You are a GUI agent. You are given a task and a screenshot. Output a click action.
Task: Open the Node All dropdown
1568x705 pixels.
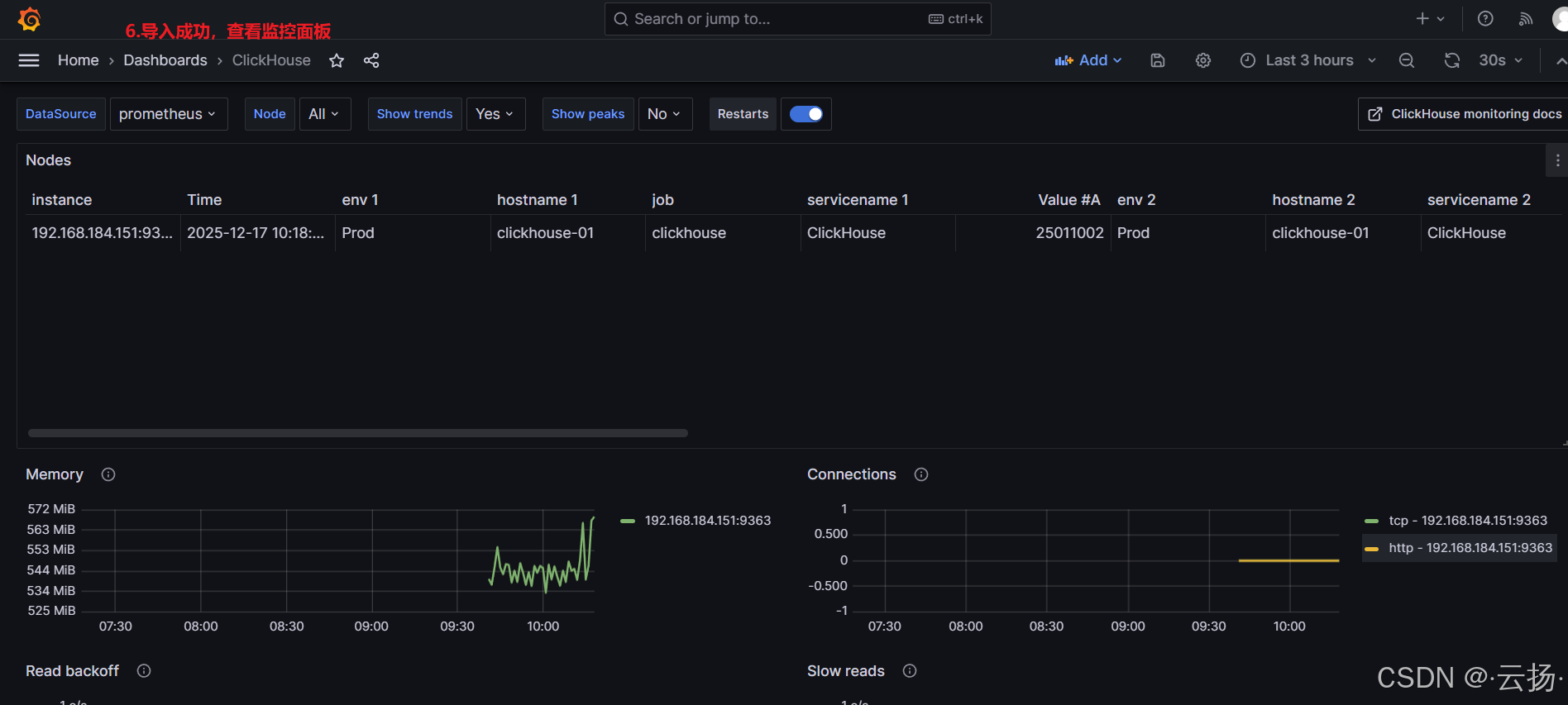324,114
